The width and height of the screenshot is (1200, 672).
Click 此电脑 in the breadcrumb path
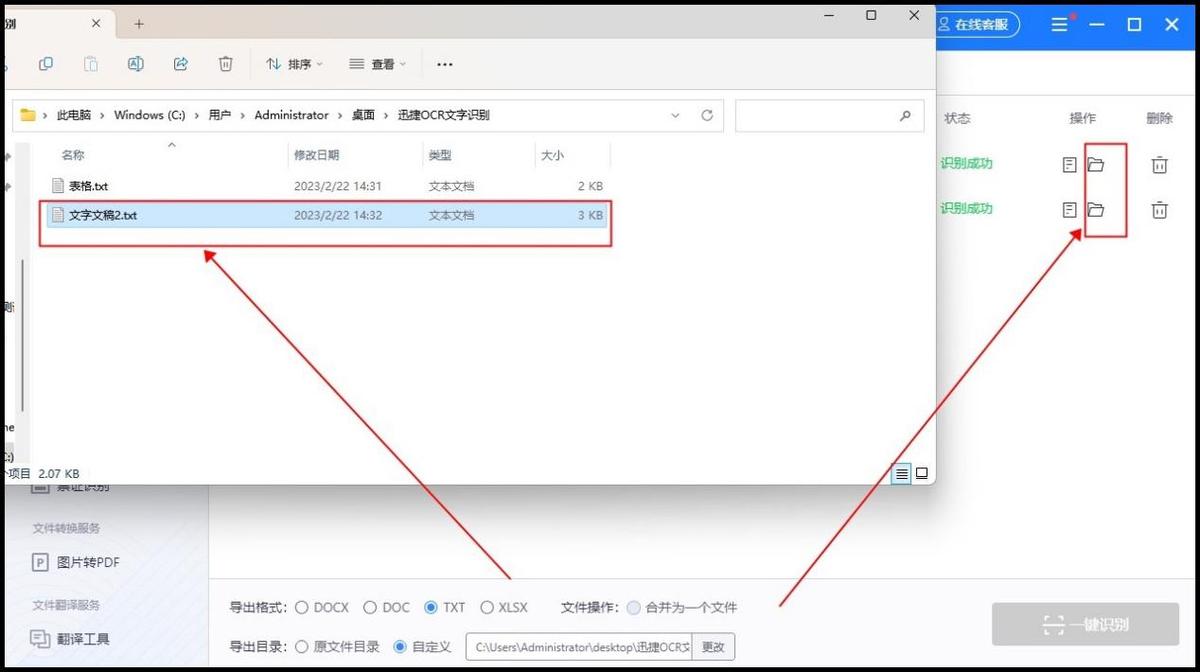click(73, 115)
